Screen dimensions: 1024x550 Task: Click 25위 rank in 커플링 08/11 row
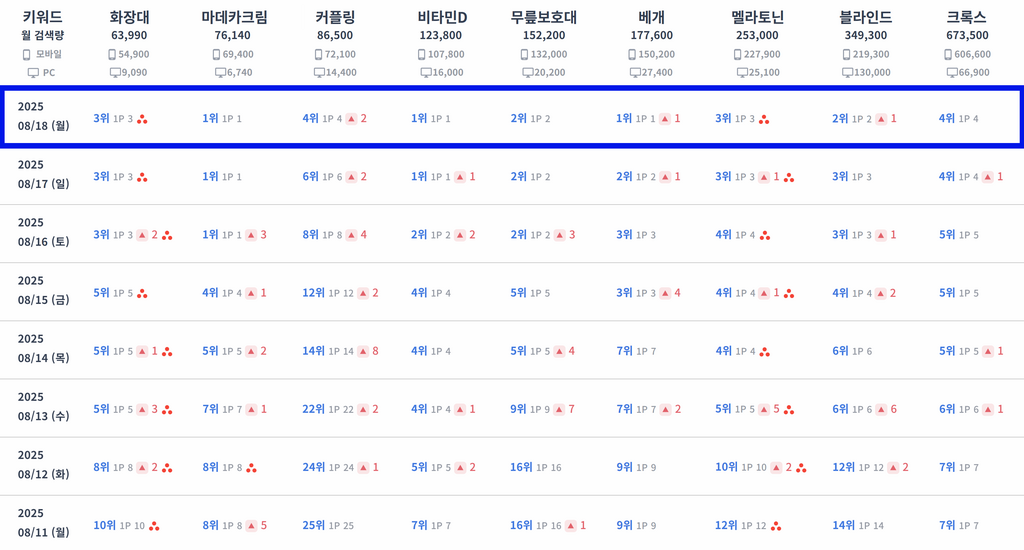pyautogui.click(x=313, y=525)
